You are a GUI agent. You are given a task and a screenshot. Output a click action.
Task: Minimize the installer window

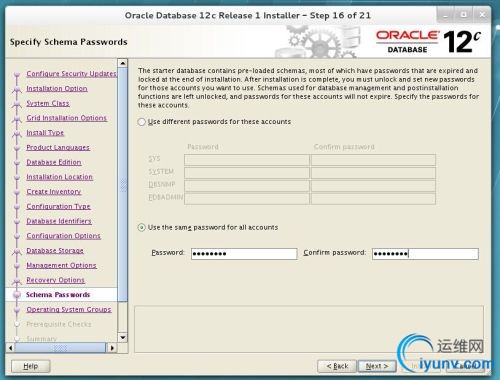coord(446,15)
